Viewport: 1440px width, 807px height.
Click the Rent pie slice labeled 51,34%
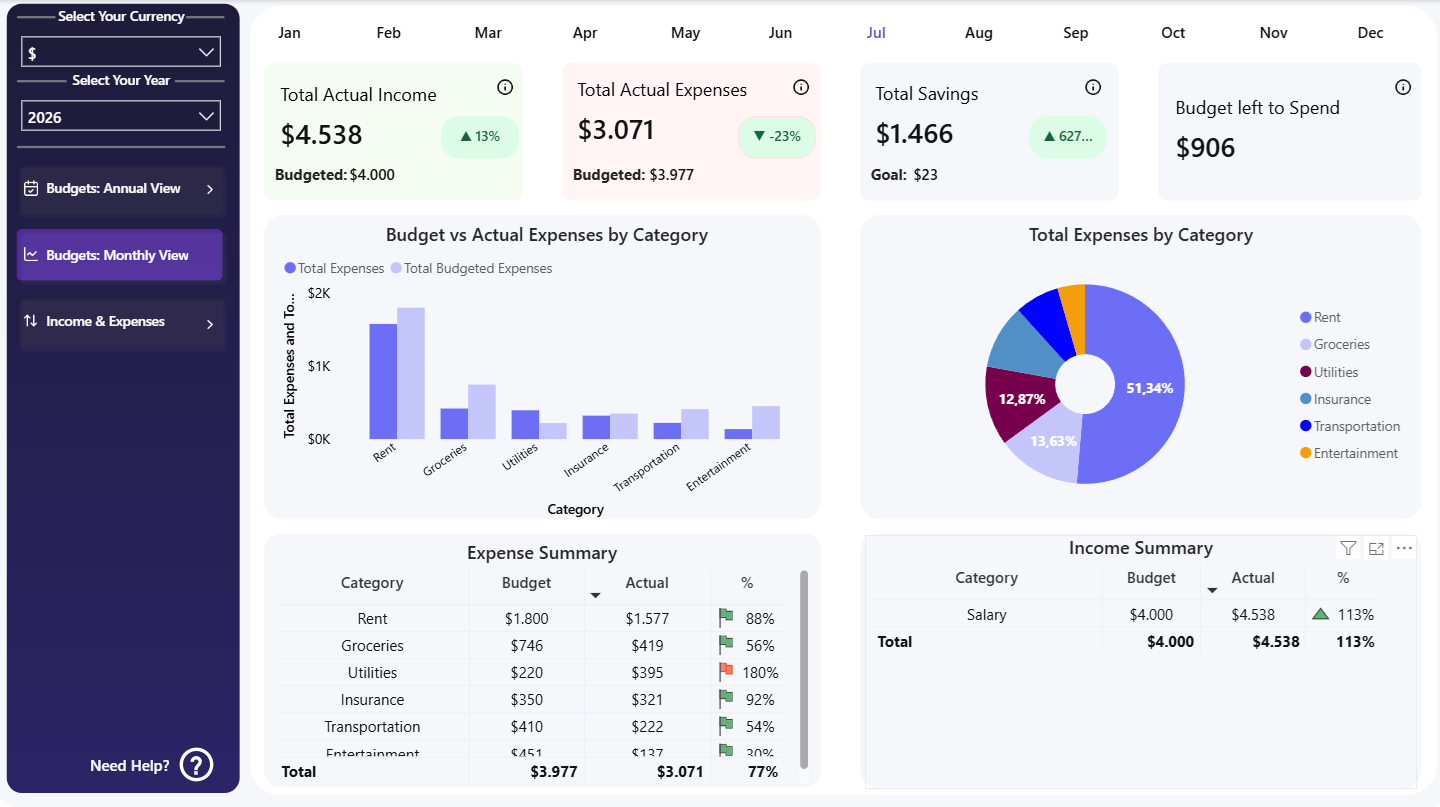[x=1148, y=388]
